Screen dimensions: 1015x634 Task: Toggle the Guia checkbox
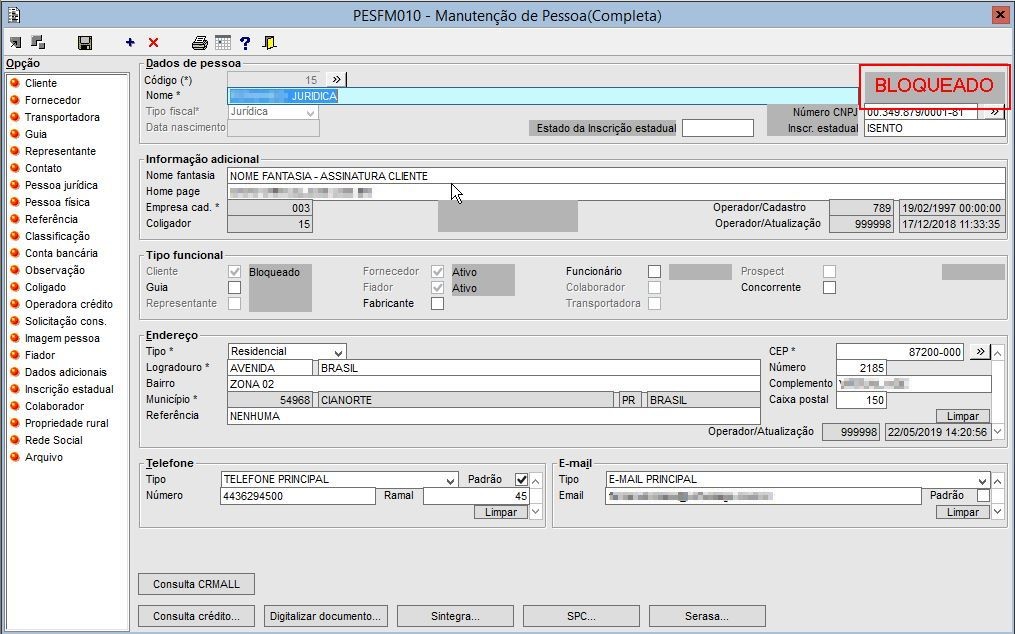click(x=234, y=288)
